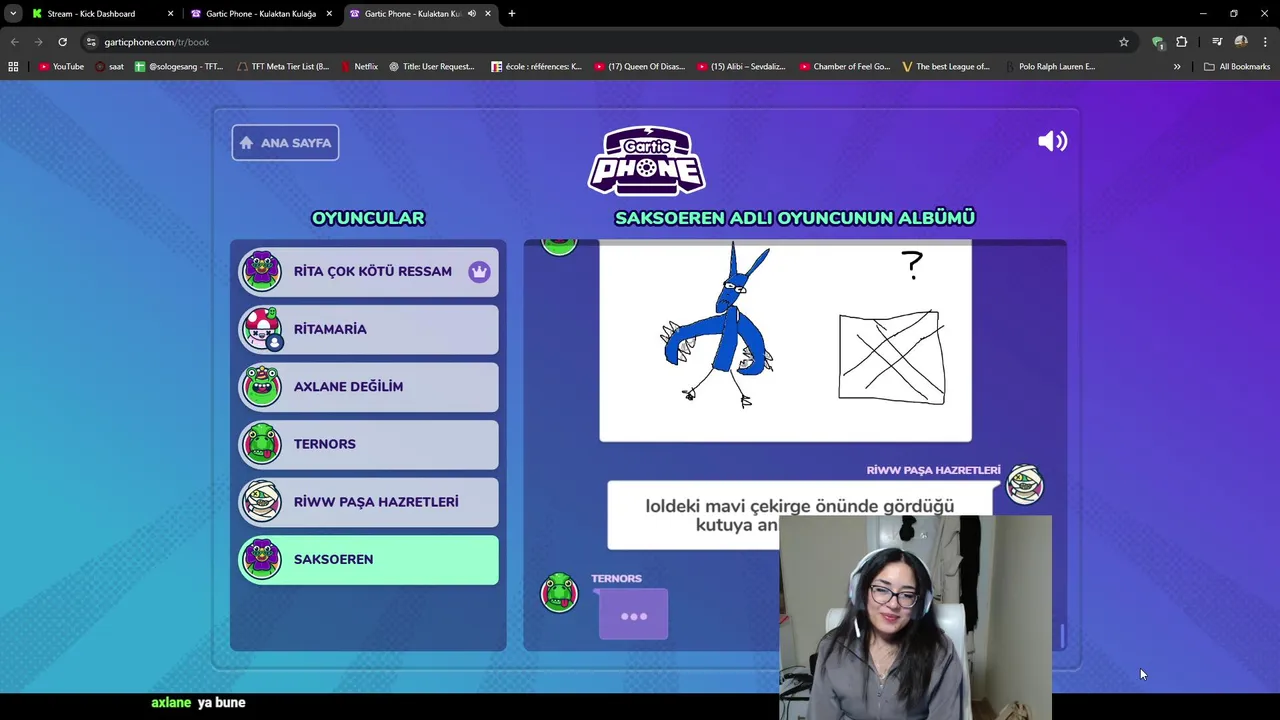1280x720 pixels.
Task: Open the tab search dropdown
Action: coord(13,14)
